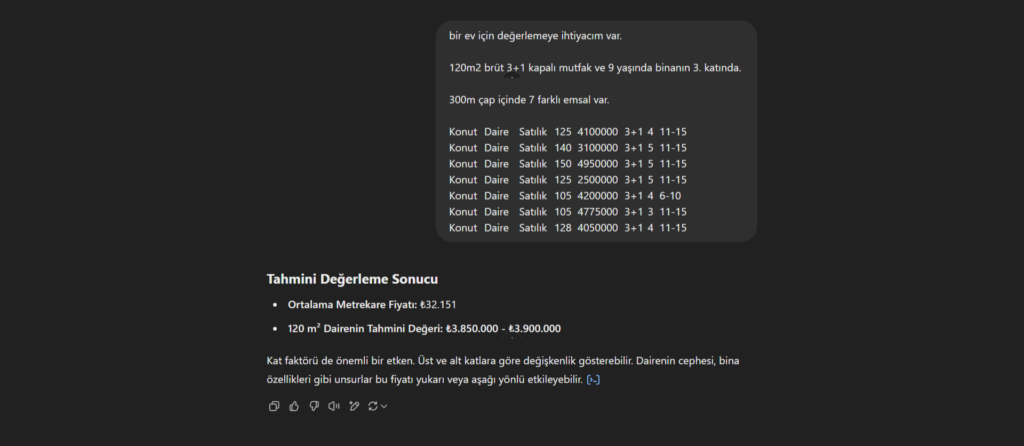Give the response a thumbs down
This screenshot has height=446, width=1024.
coord(314,406)
